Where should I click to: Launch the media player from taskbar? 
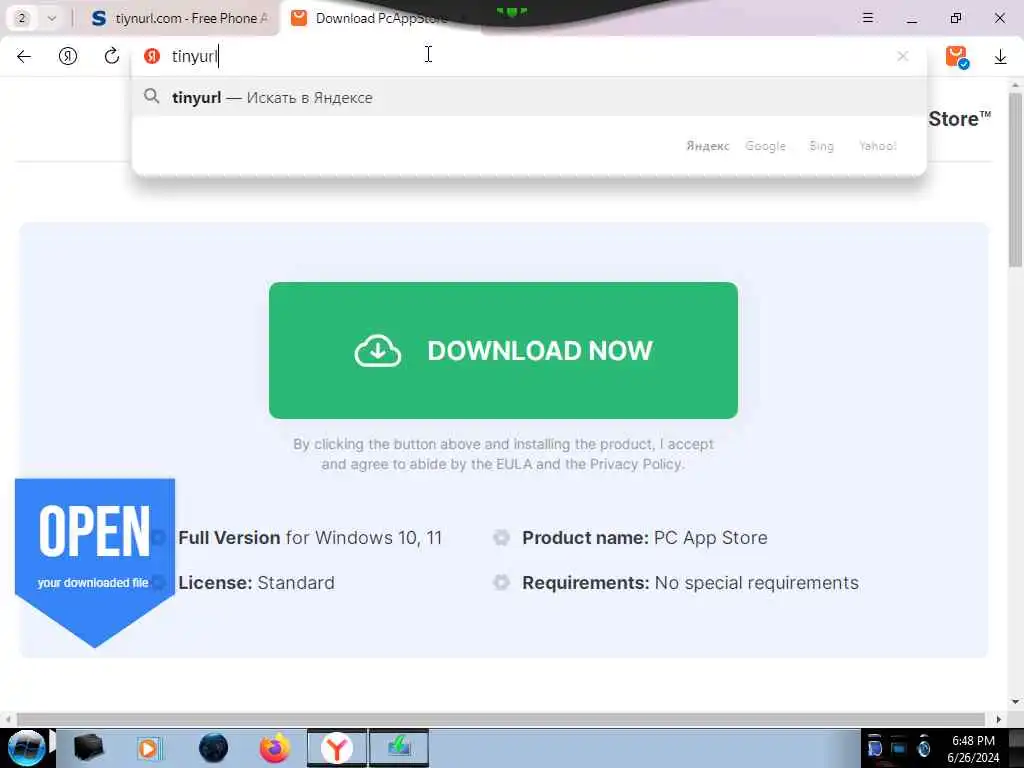(150, 748)
